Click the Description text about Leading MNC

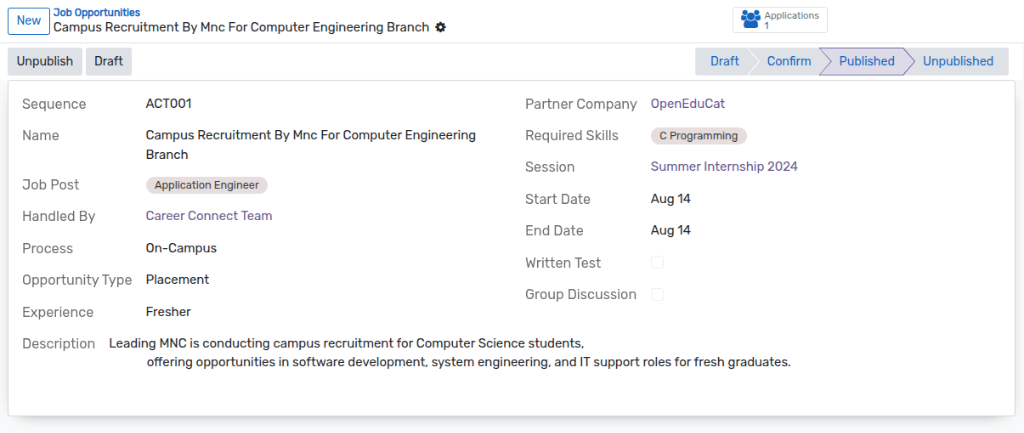(x=450, y=353)
